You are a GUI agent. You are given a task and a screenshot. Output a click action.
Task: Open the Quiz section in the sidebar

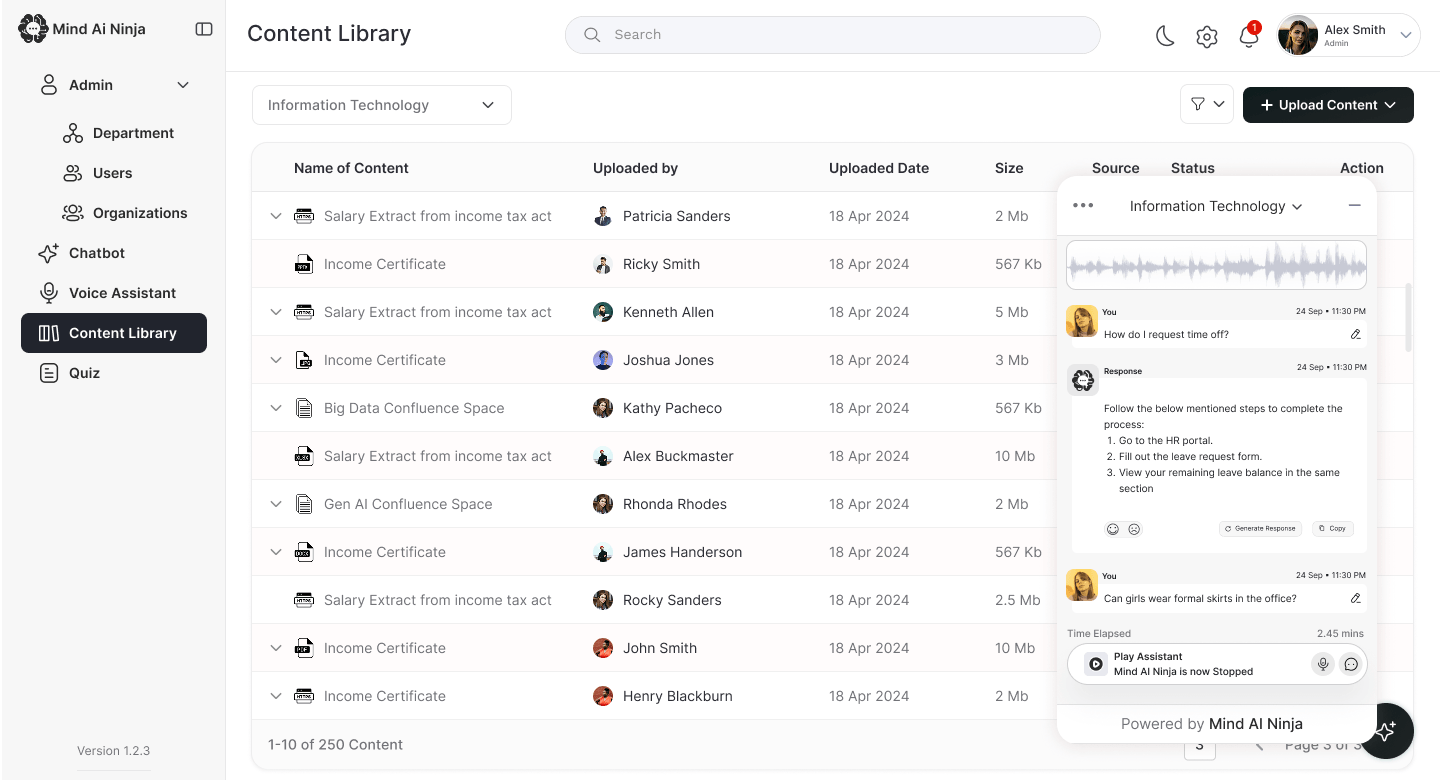click(69, 373)
